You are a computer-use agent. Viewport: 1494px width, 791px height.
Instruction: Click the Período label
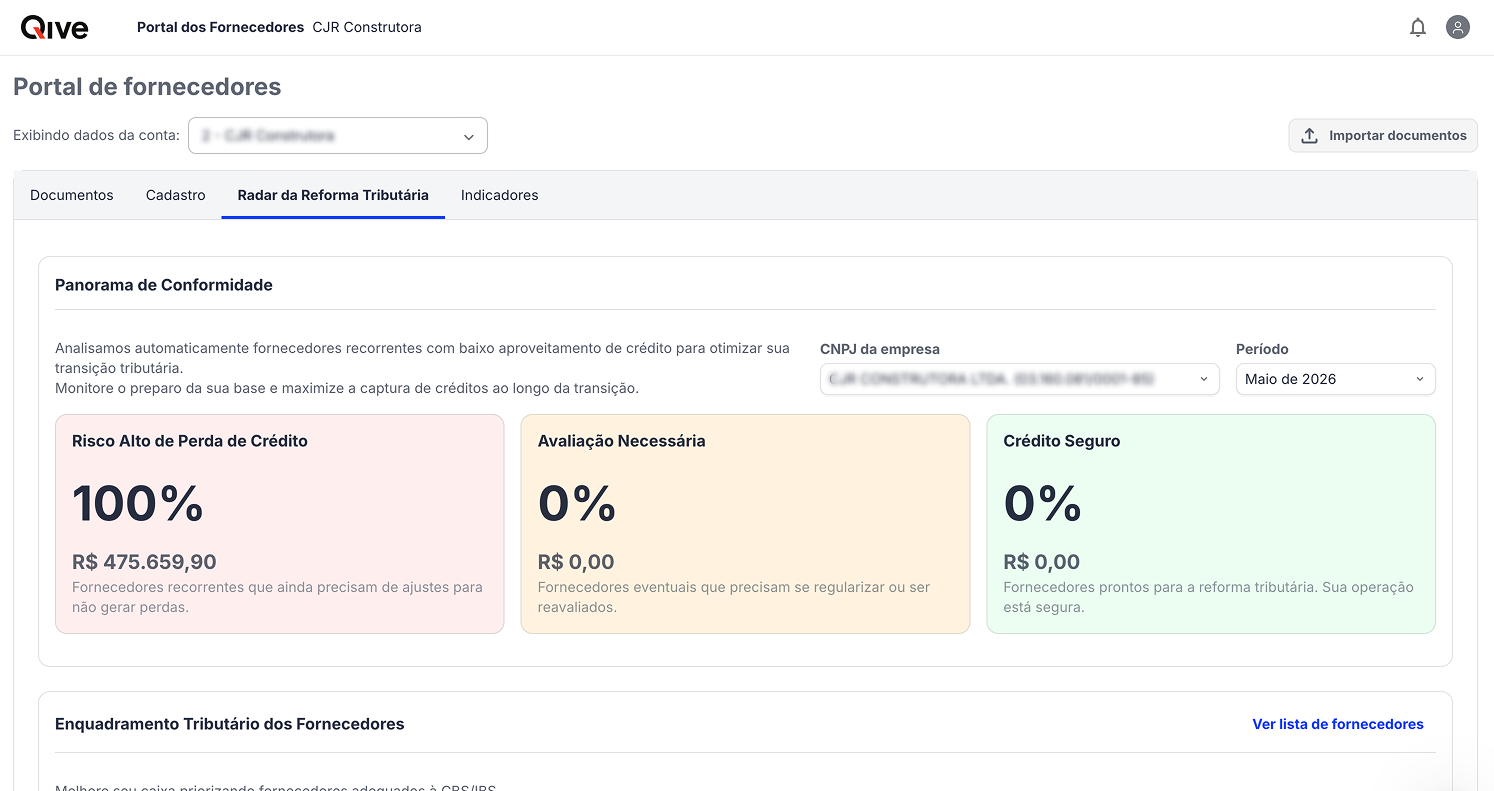pos(1262,349)
